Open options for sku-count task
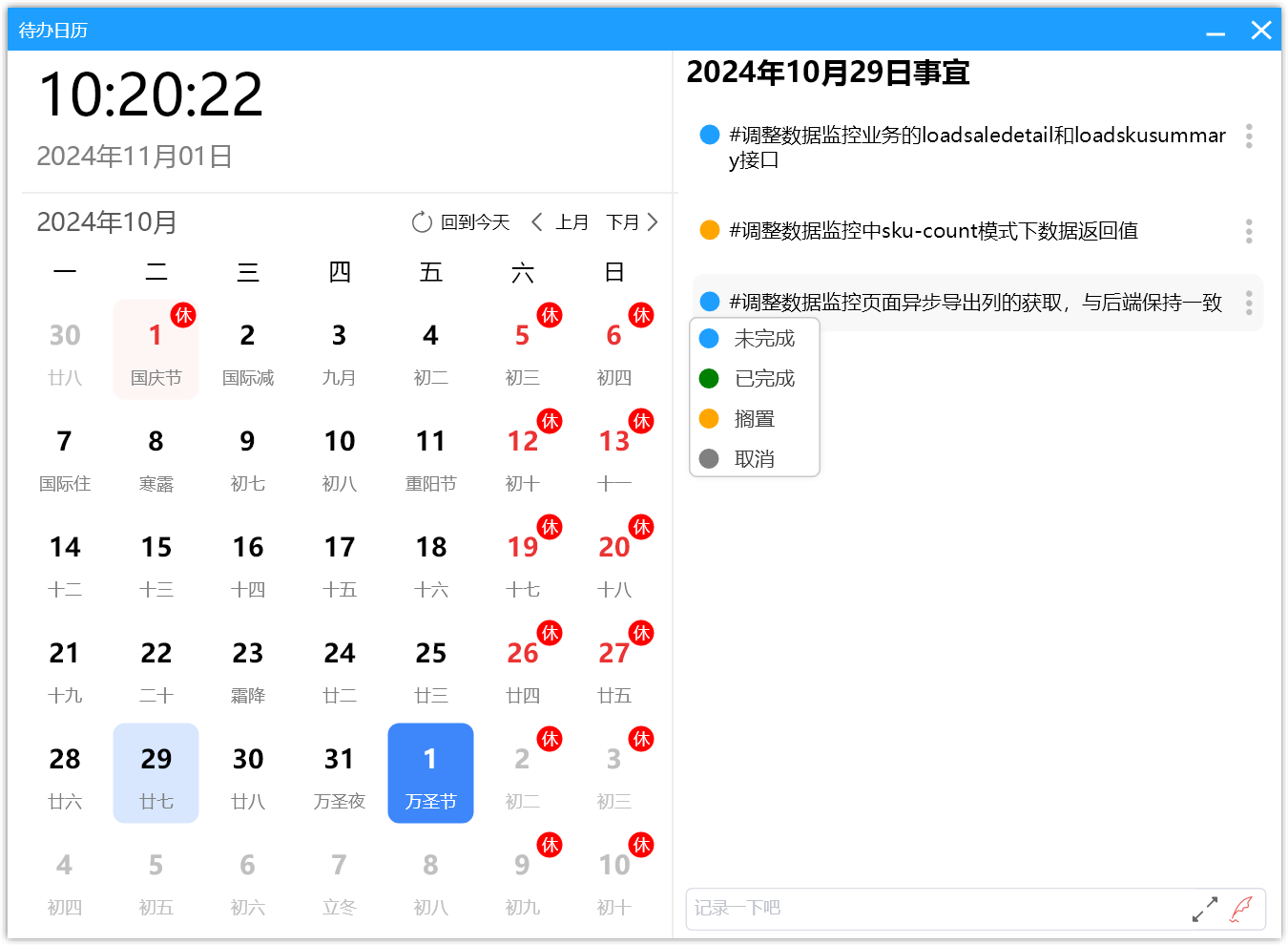This screenshot has height=945, width=1288. [1248, 231]
